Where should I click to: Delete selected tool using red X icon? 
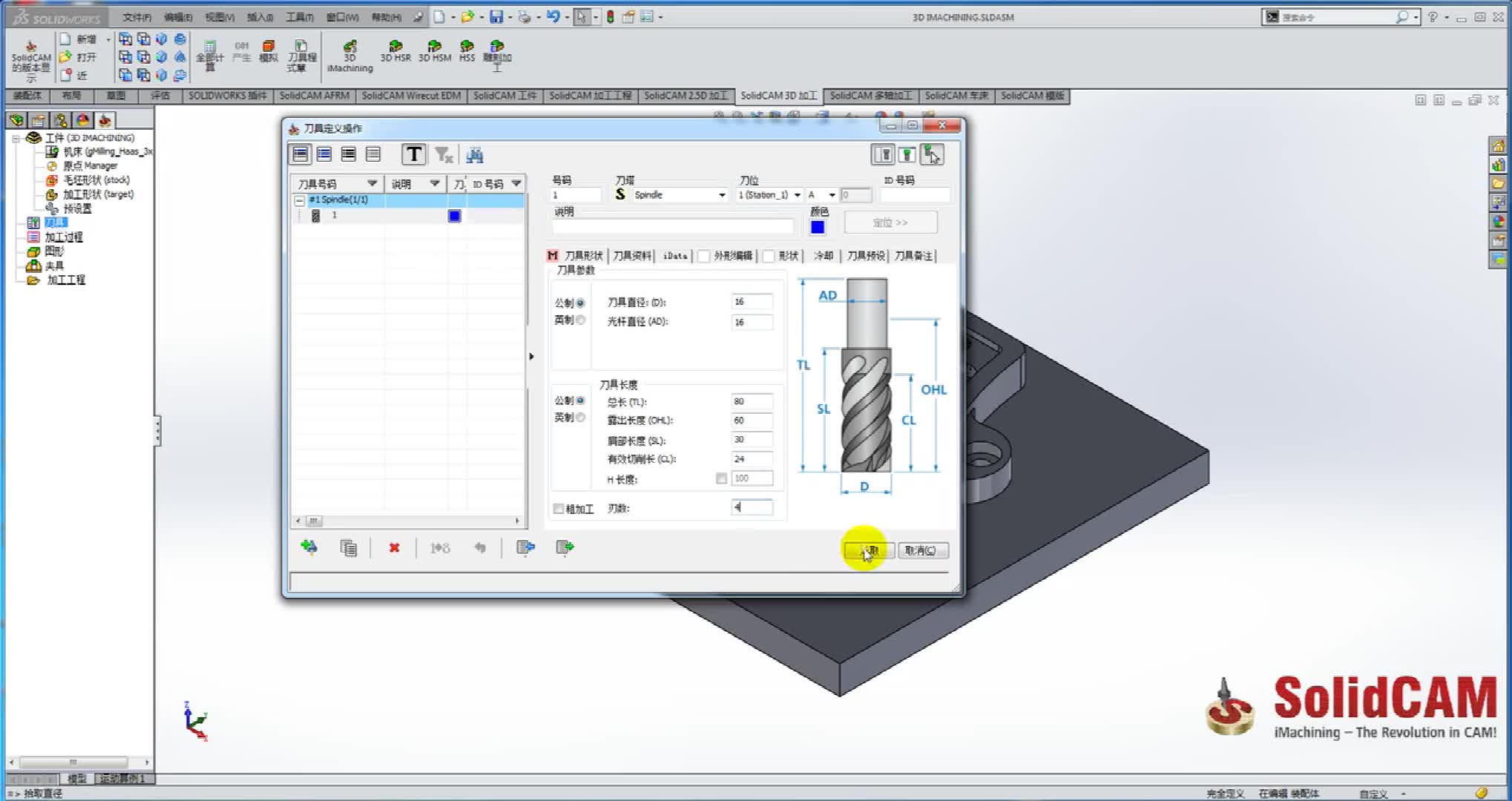tap(394, 547)
